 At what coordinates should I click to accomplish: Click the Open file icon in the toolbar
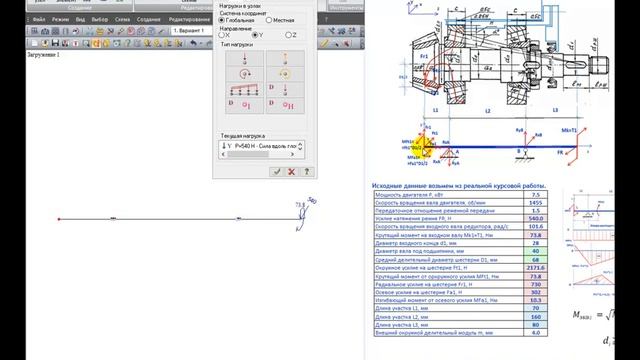44,43
